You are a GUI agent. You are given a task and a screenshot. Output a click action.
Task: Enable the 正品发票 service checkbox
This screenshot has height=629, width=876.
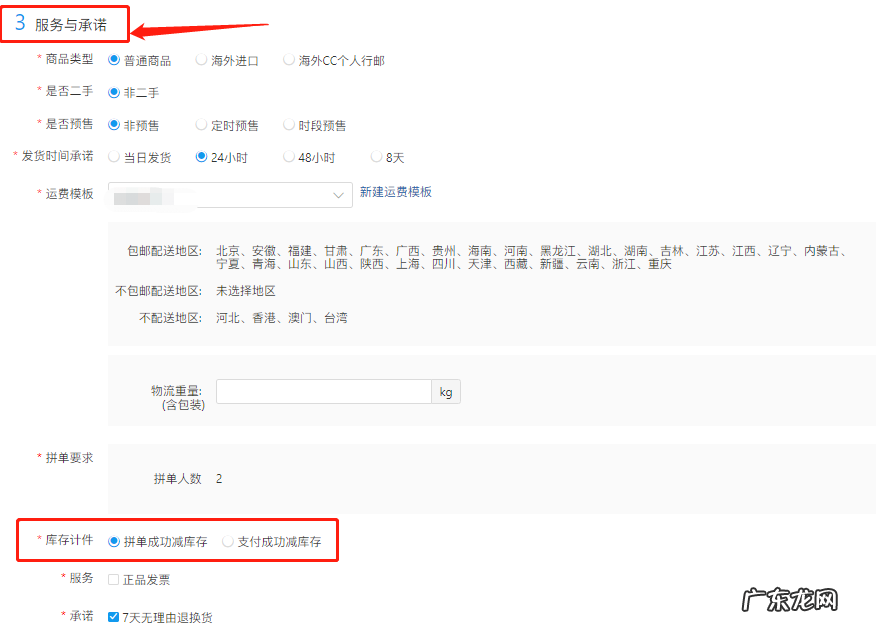pos(112,579)
